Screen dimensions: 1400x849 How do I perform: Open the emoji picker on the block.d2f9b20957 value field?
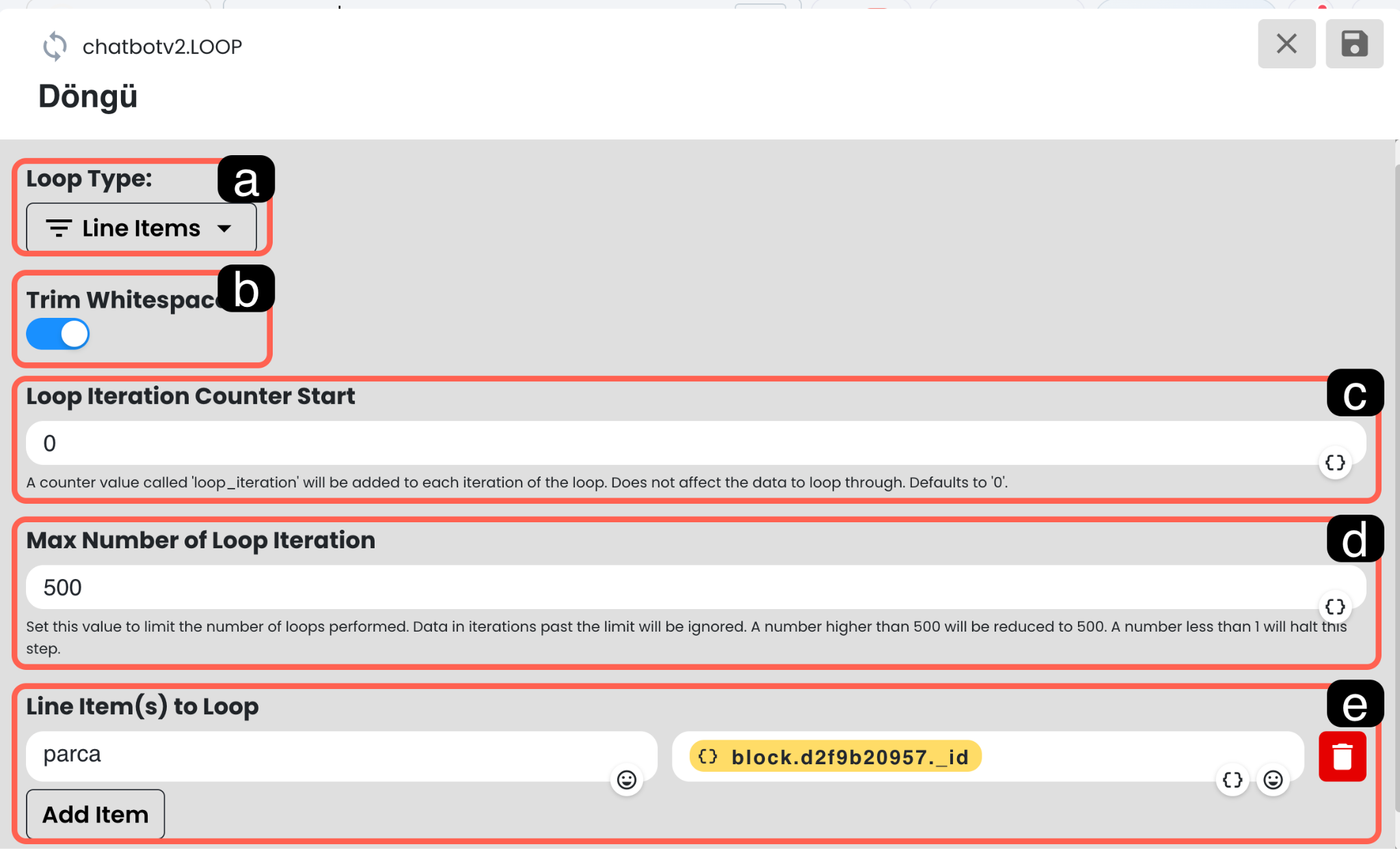pos(1273,780)
